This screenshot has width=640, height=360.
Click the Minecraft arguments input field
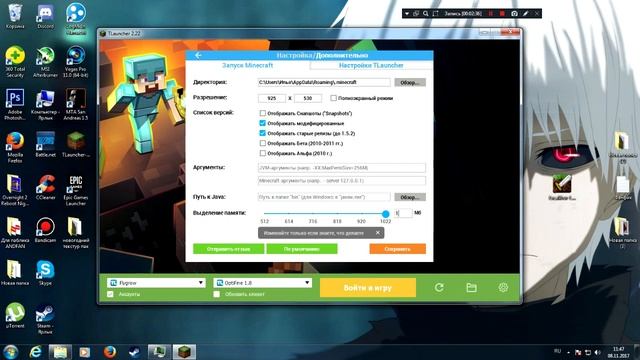342,180
